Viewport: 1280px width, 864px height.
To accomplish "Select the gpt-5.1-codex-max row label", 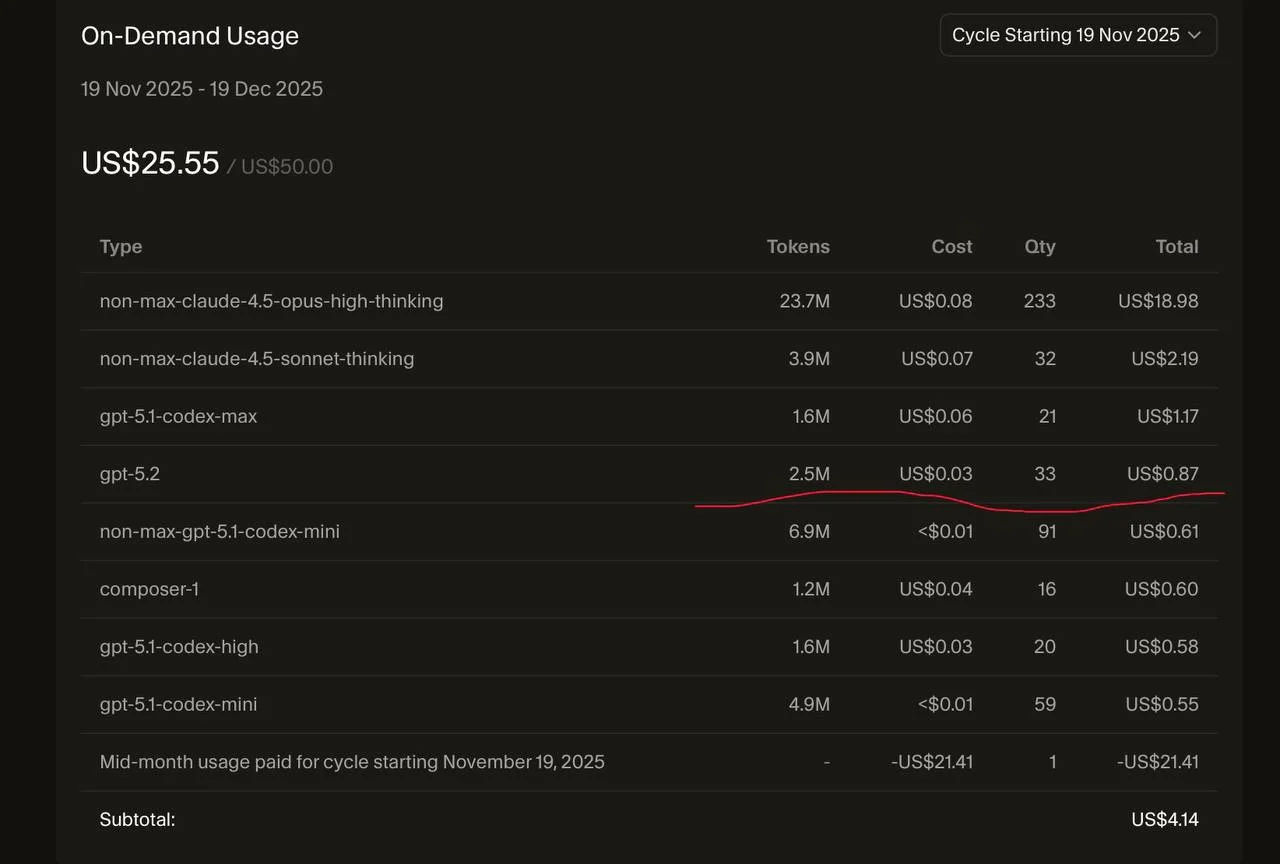I will tap(178, 416).
